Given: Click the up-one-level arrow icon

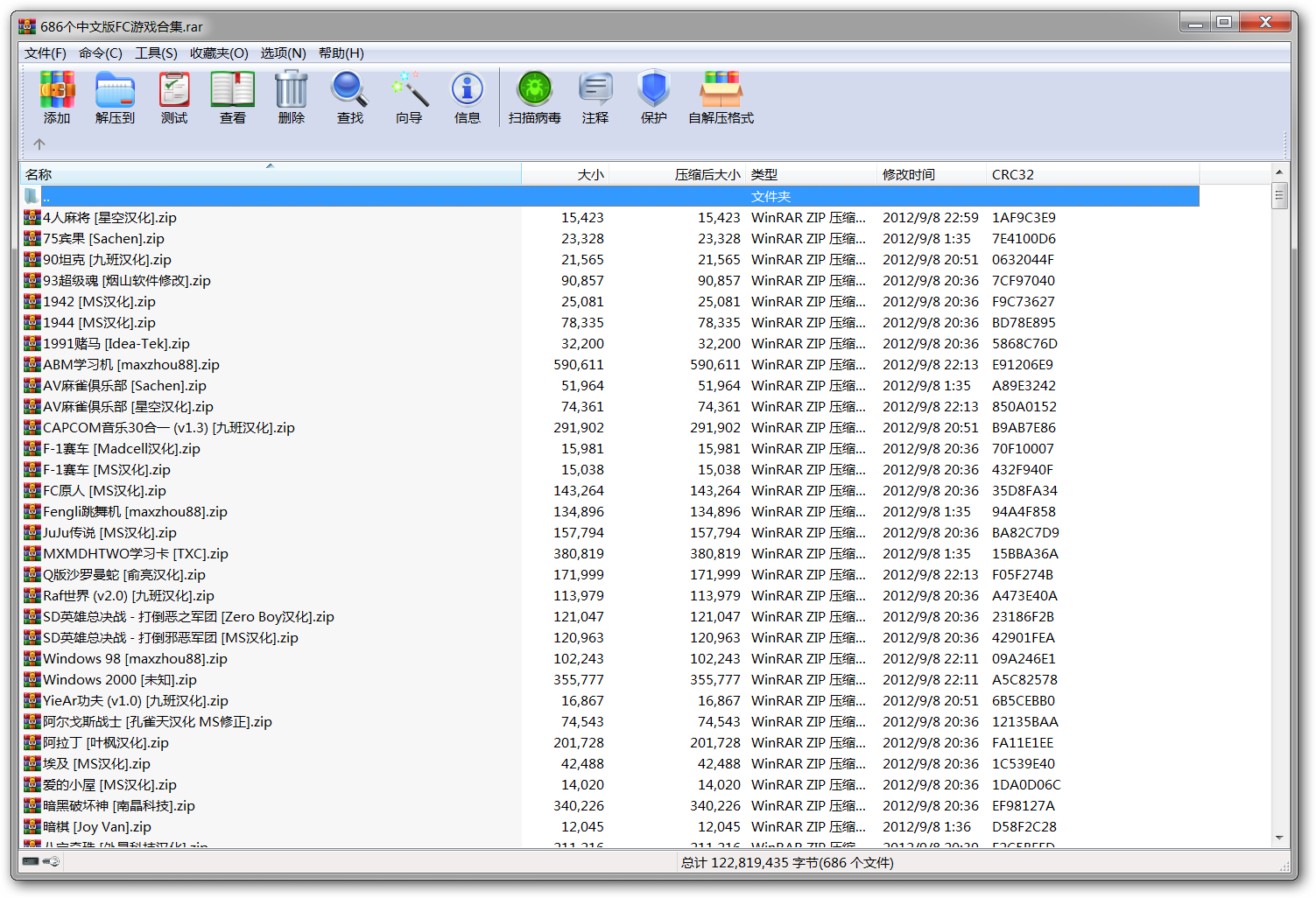Looking at the screenshot, I should [39, 144].
